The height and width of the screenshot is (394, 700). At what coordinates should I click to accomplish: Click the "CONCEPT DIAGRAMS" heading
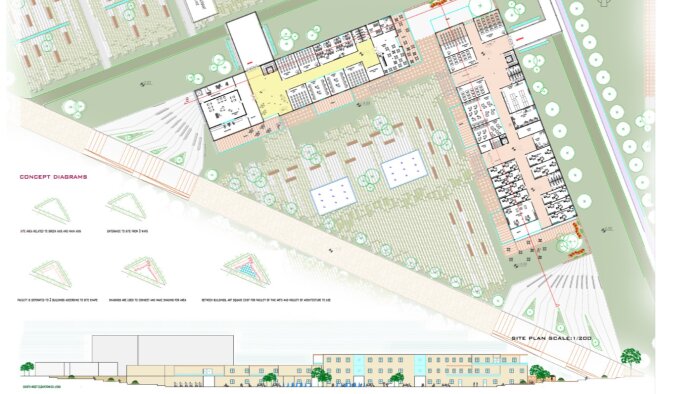[x=53, y=177]
